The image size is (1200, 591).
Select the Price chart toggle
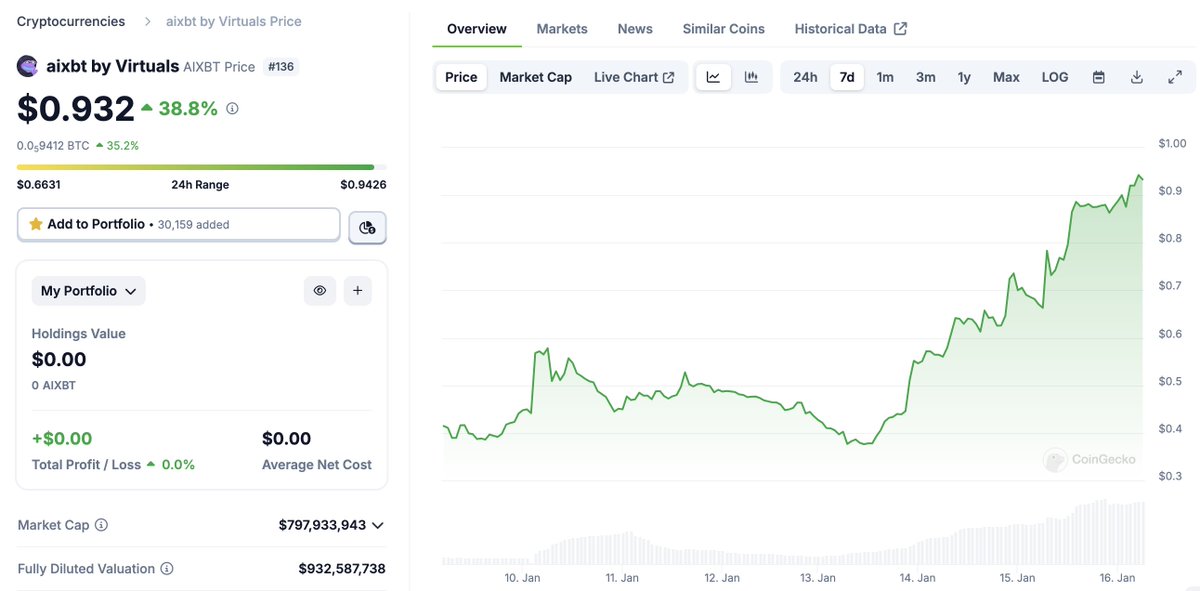(461, 77)
